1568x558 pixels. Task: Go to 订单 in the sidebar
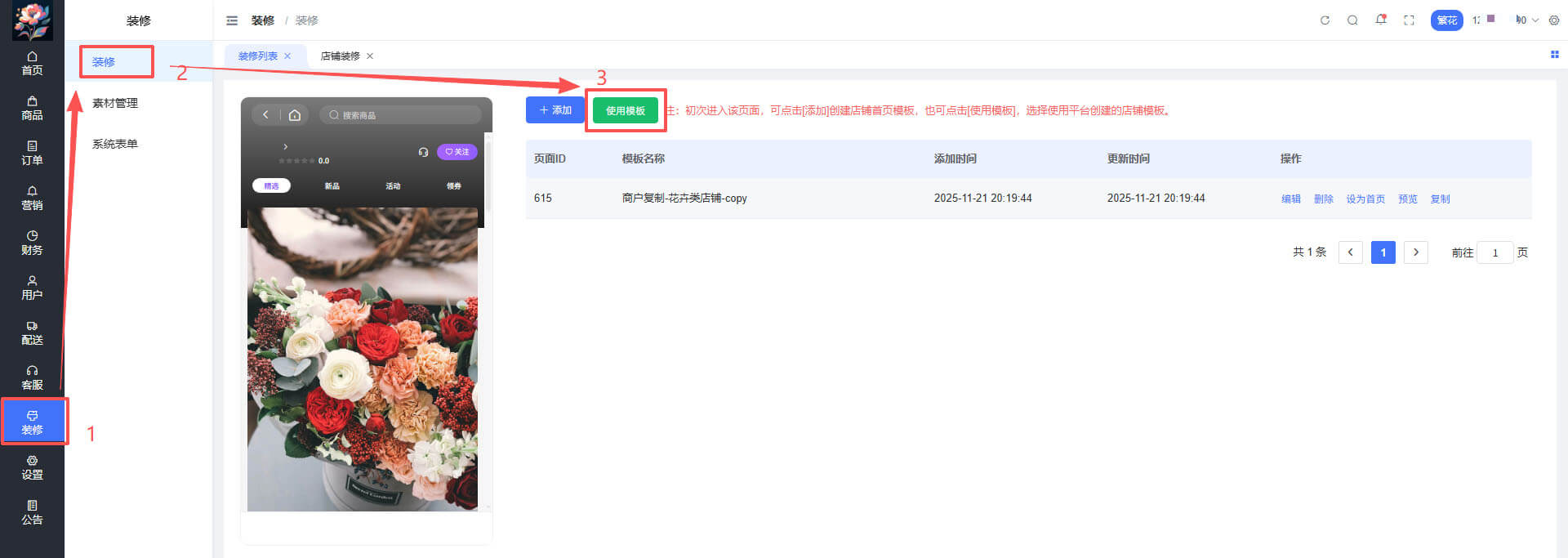[x=32, y=153]
